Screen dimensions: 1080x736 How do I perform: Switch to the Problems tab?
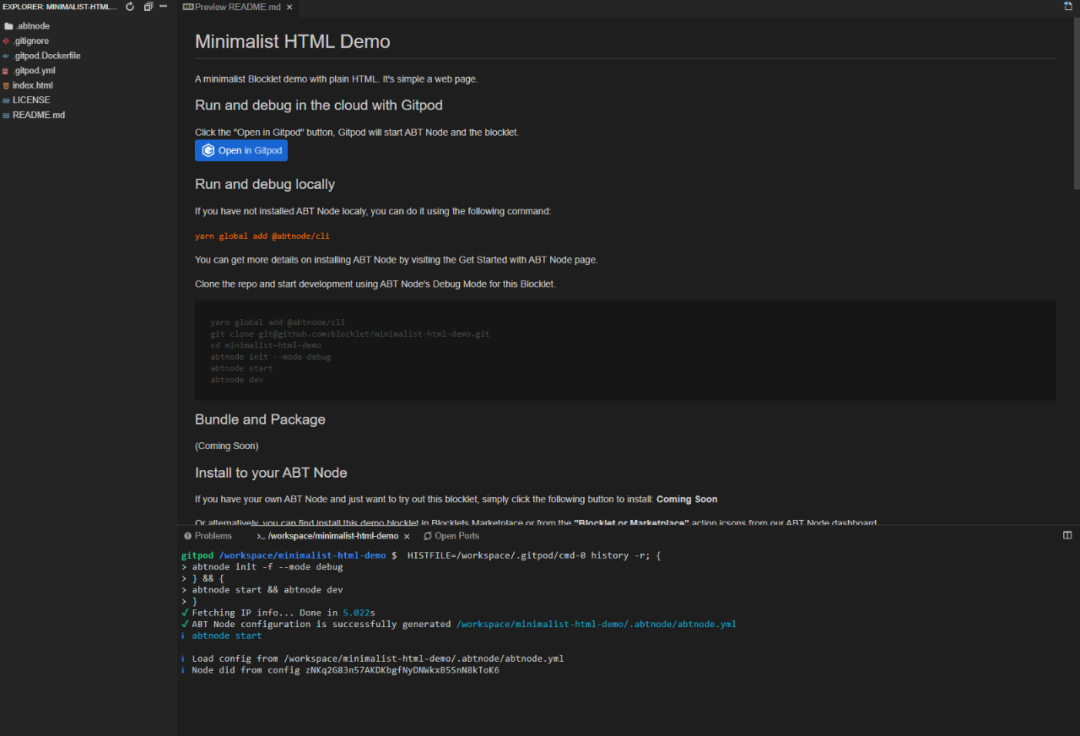point(208,536)
